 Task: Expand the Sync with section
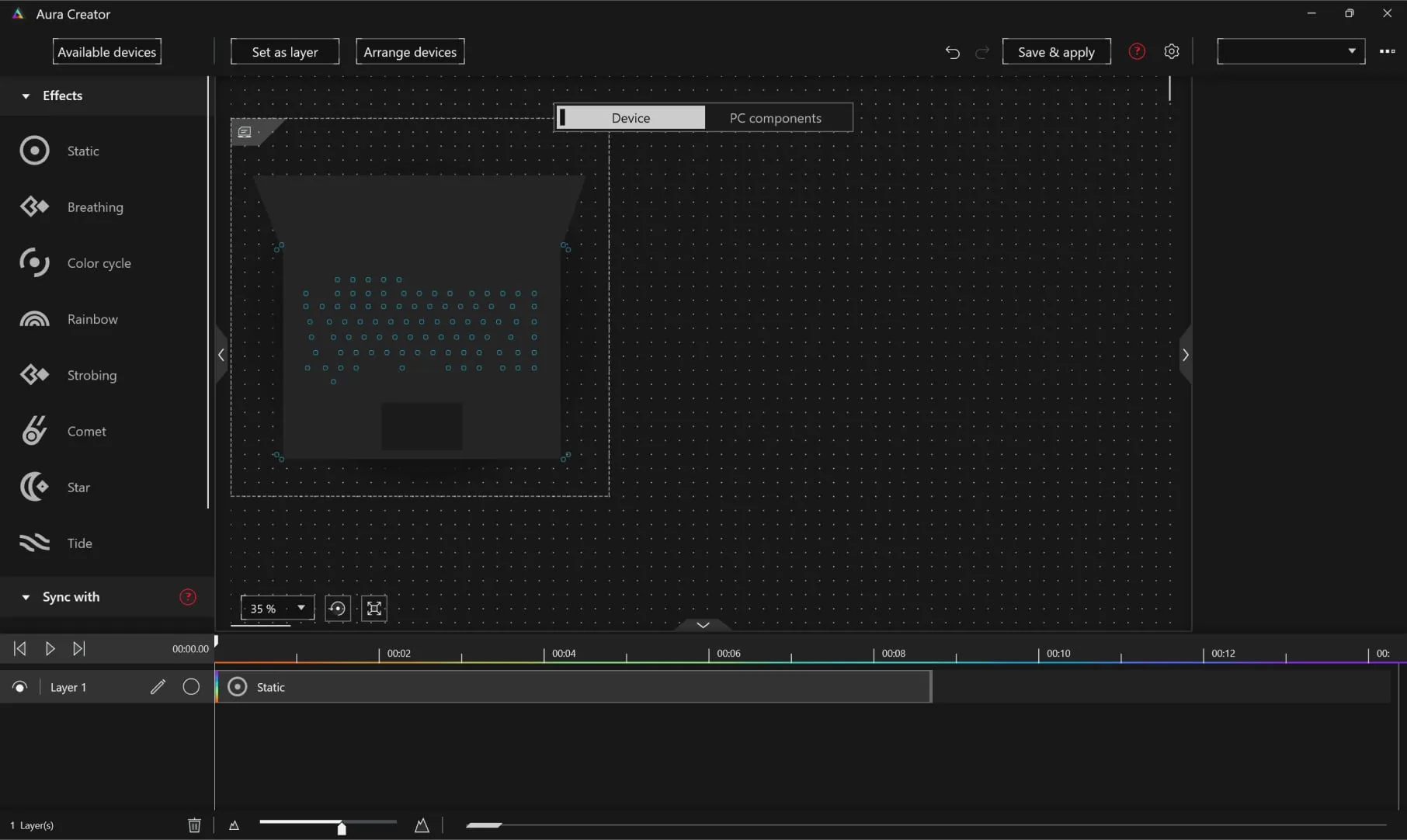26,597
